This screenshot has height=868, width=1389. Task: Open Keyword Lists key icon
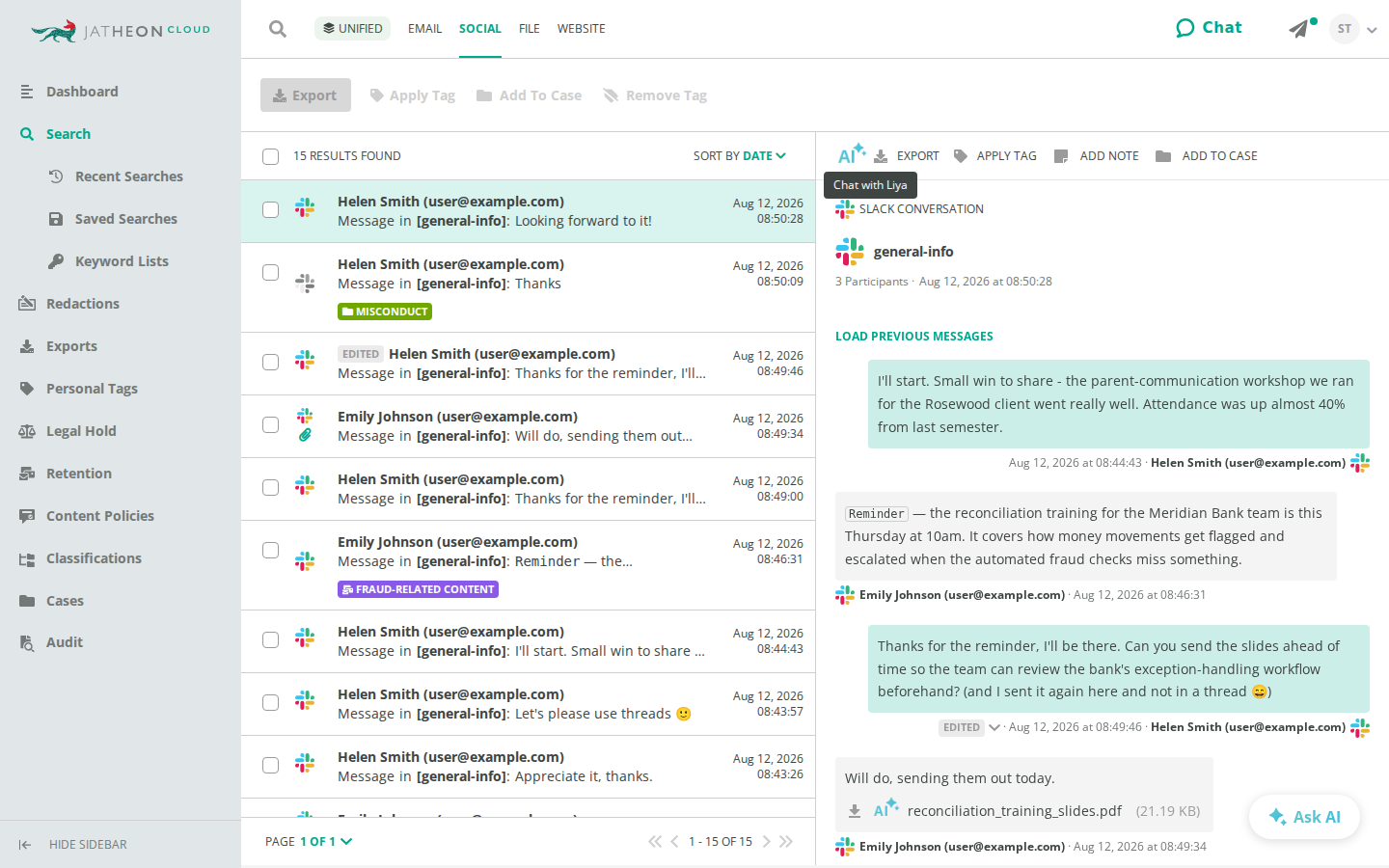click(x=56, y=261)
